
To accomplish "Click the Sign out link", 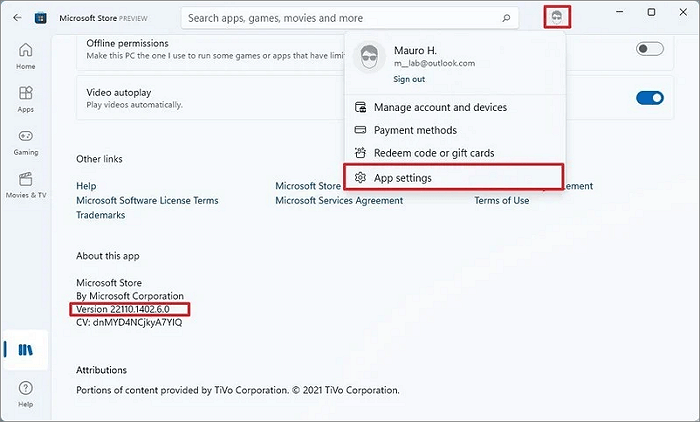I will (x=409, y=78).
